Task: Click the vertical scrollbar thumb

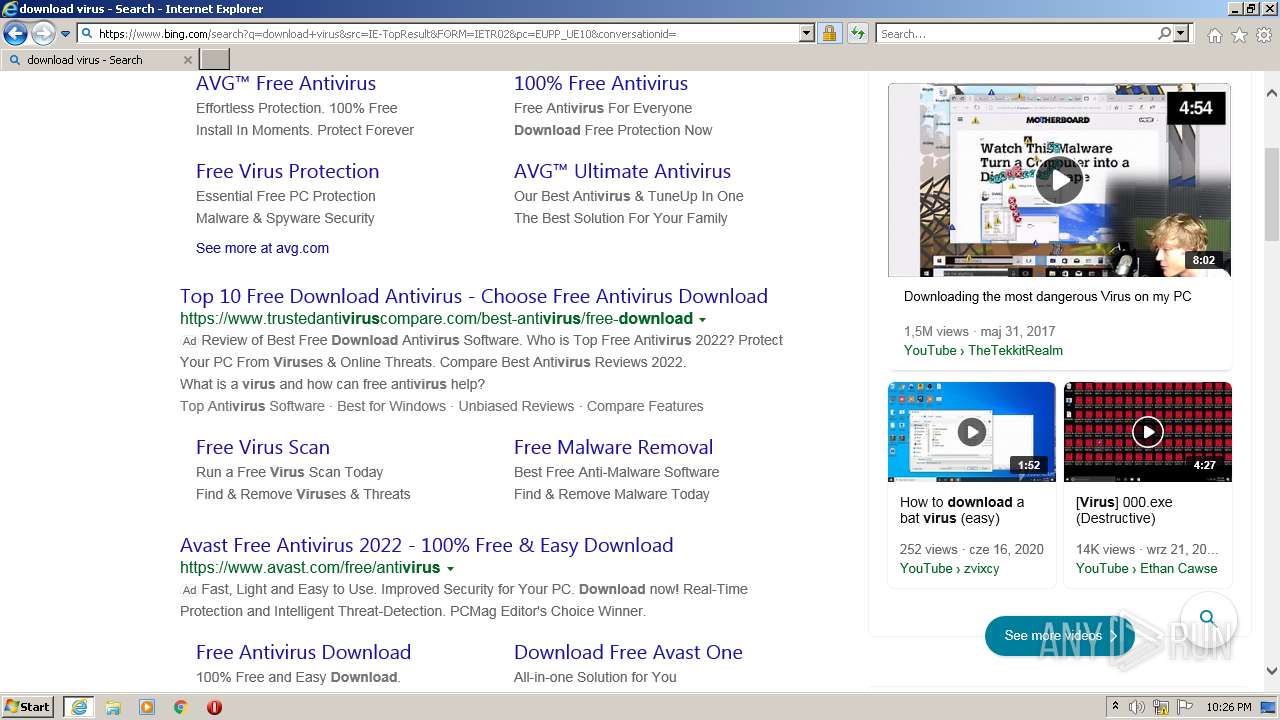Action: pos(1272,194)
